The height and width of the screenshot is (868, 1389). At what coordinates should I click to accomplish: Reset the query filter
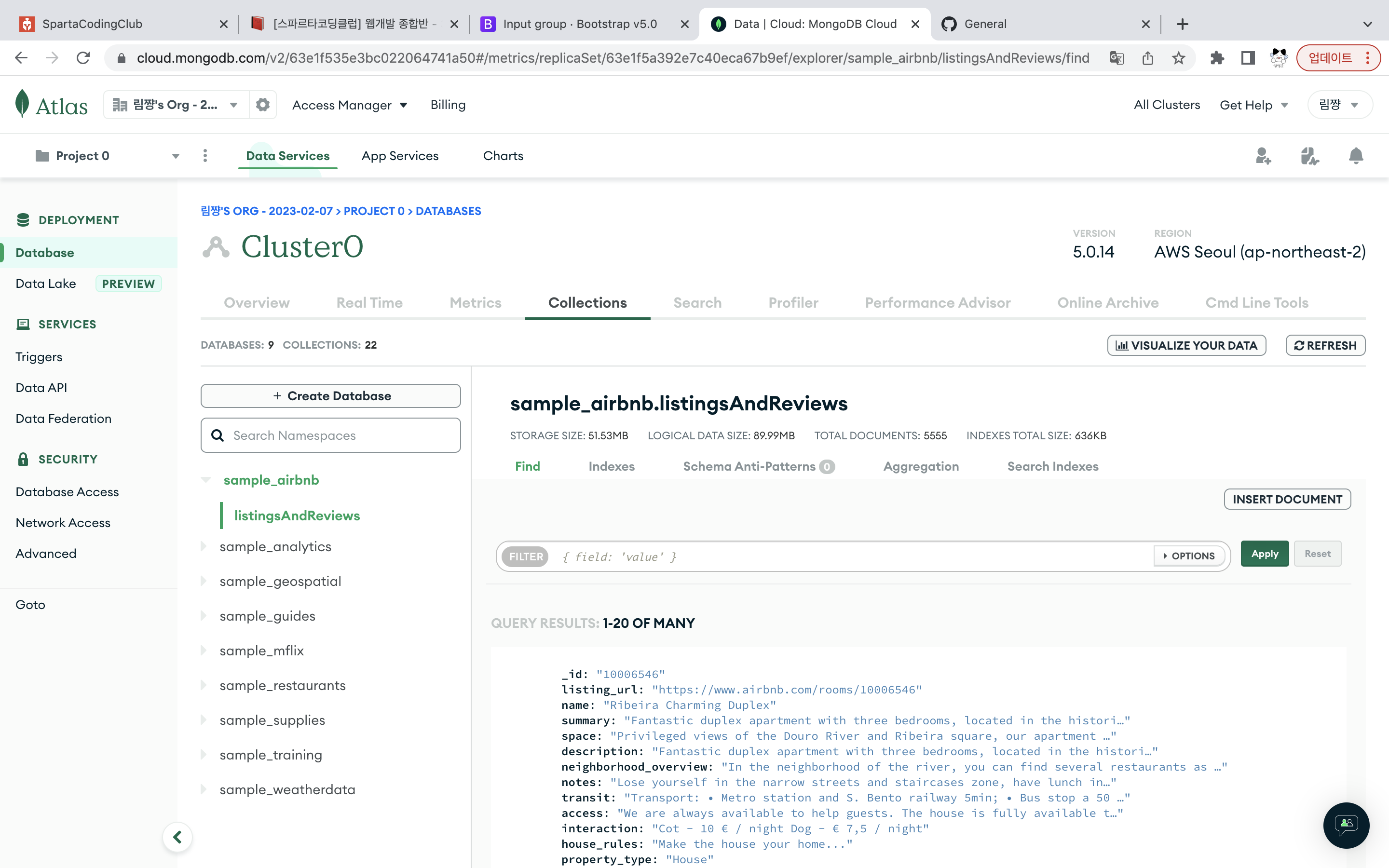point(1317,554)
